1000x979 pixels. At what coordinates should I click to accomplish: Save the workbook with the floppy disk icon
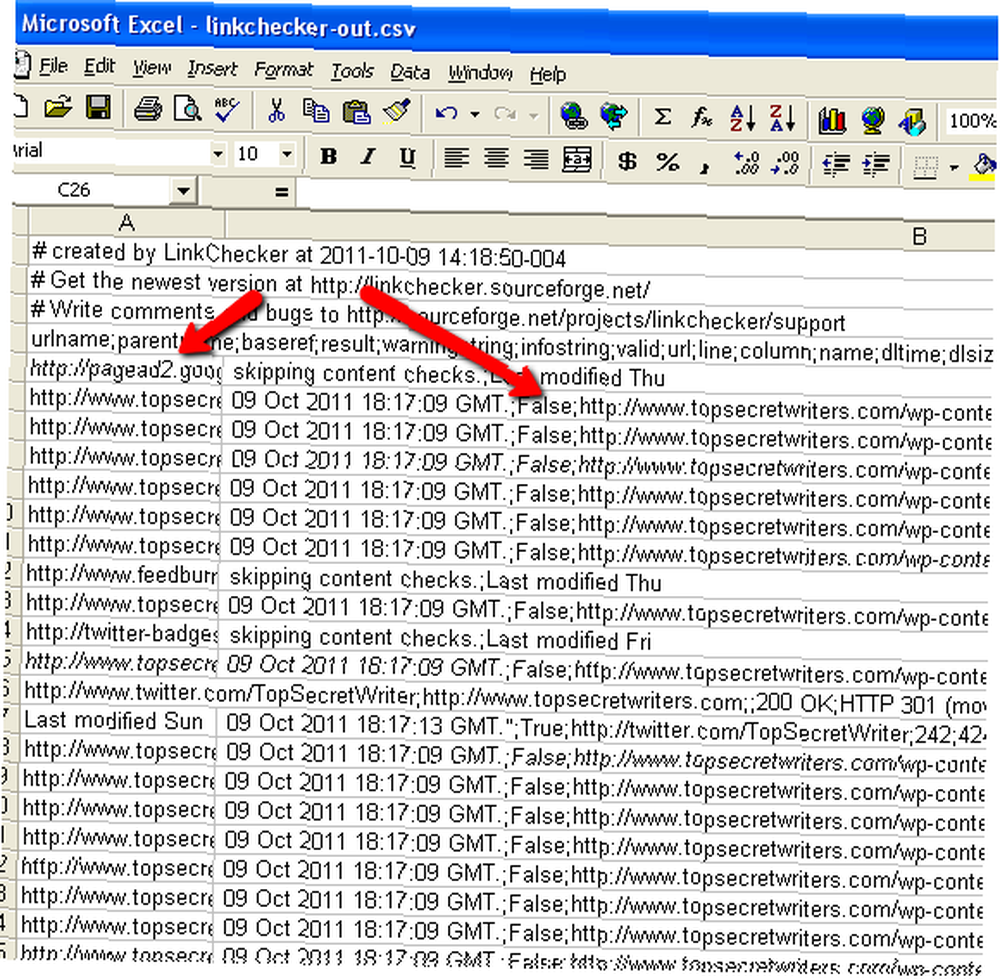98,108
